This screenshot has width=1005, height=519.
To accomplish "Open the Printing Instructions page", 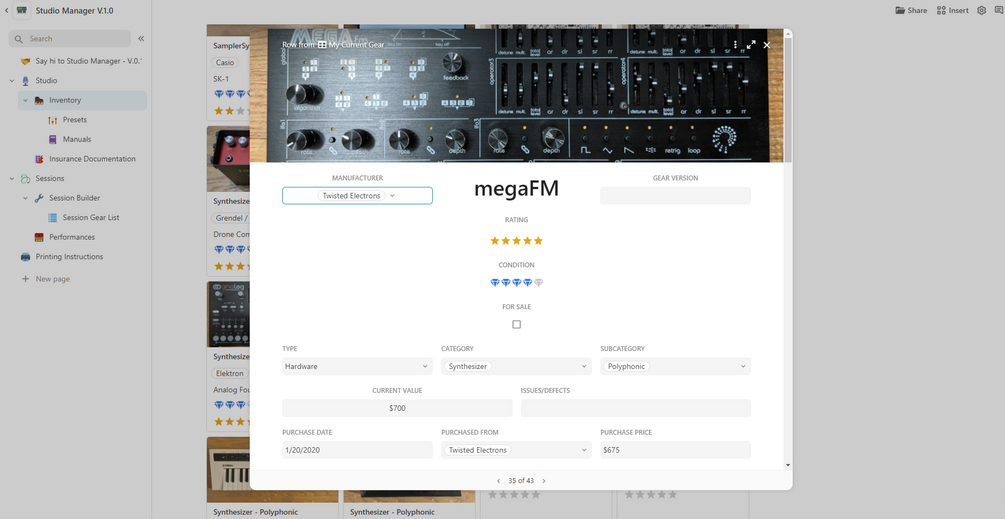I will click(69, 257).
